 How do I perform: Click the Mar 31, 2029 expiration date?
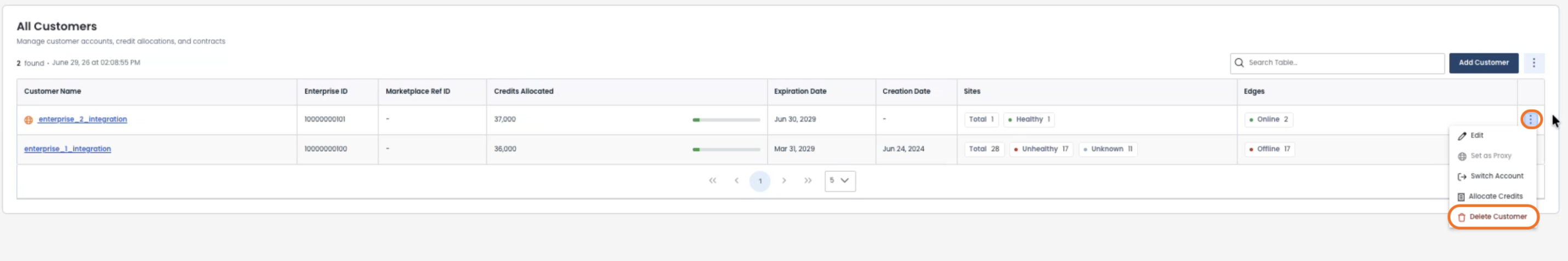794,149
